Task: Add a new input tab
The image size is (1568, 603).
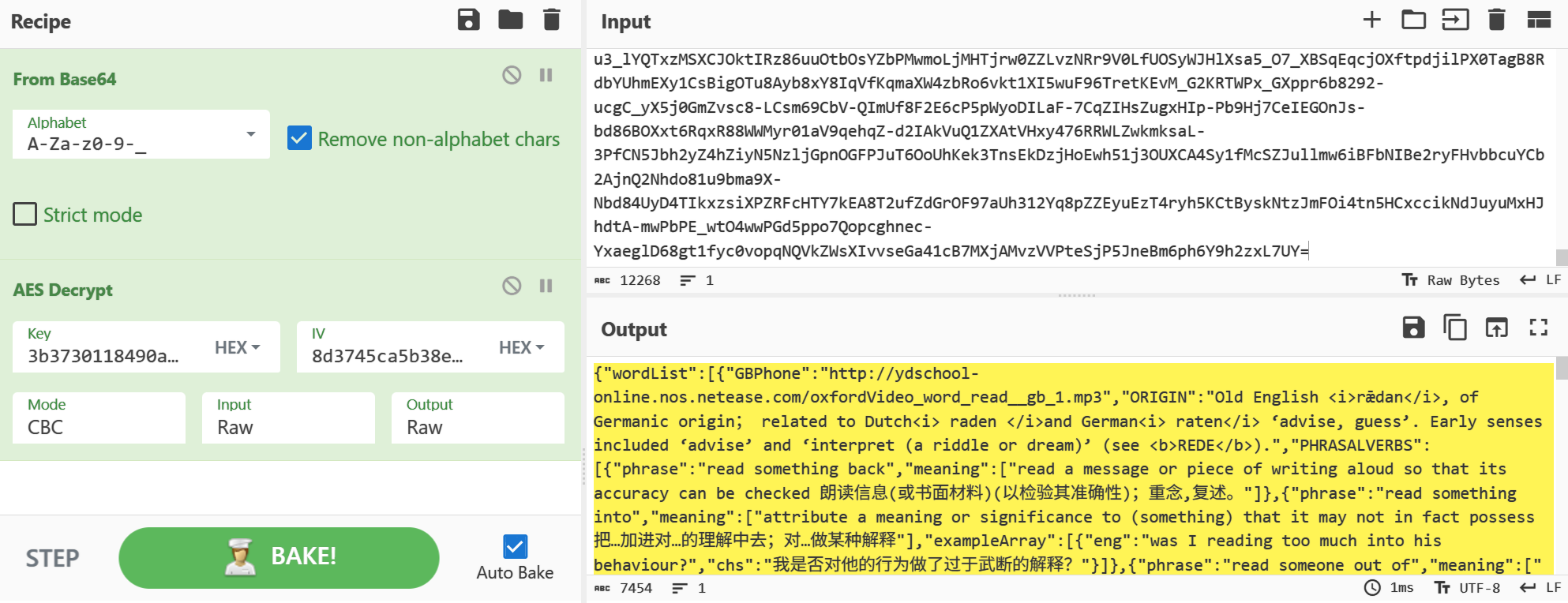Action: [1371, 21]
